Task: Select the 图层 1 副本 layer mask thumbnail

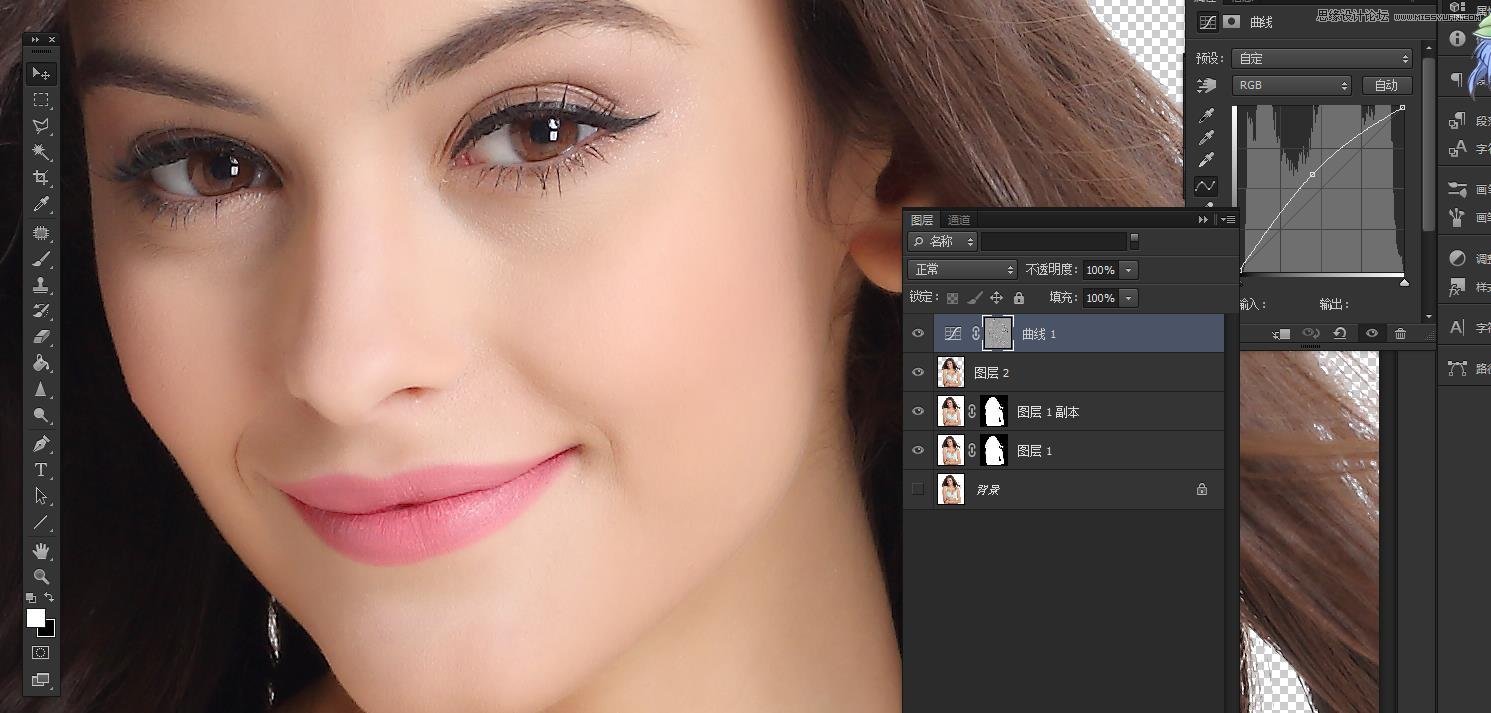Action: [x=995, y=412]
